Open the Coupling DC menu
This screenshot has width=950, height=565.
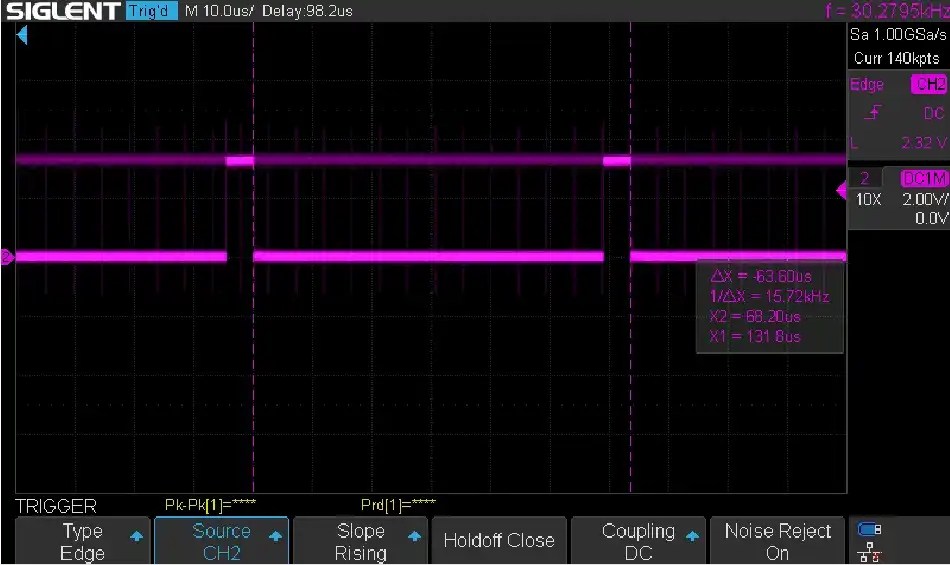638,541
